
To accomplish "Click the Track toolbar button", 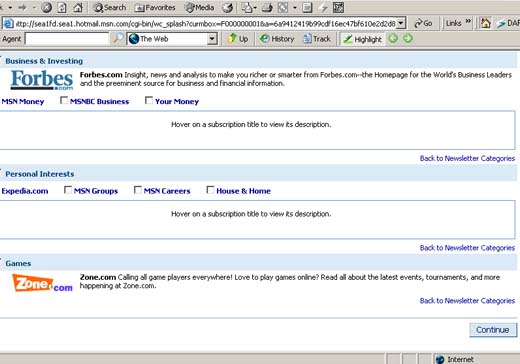I will (317, 39).
